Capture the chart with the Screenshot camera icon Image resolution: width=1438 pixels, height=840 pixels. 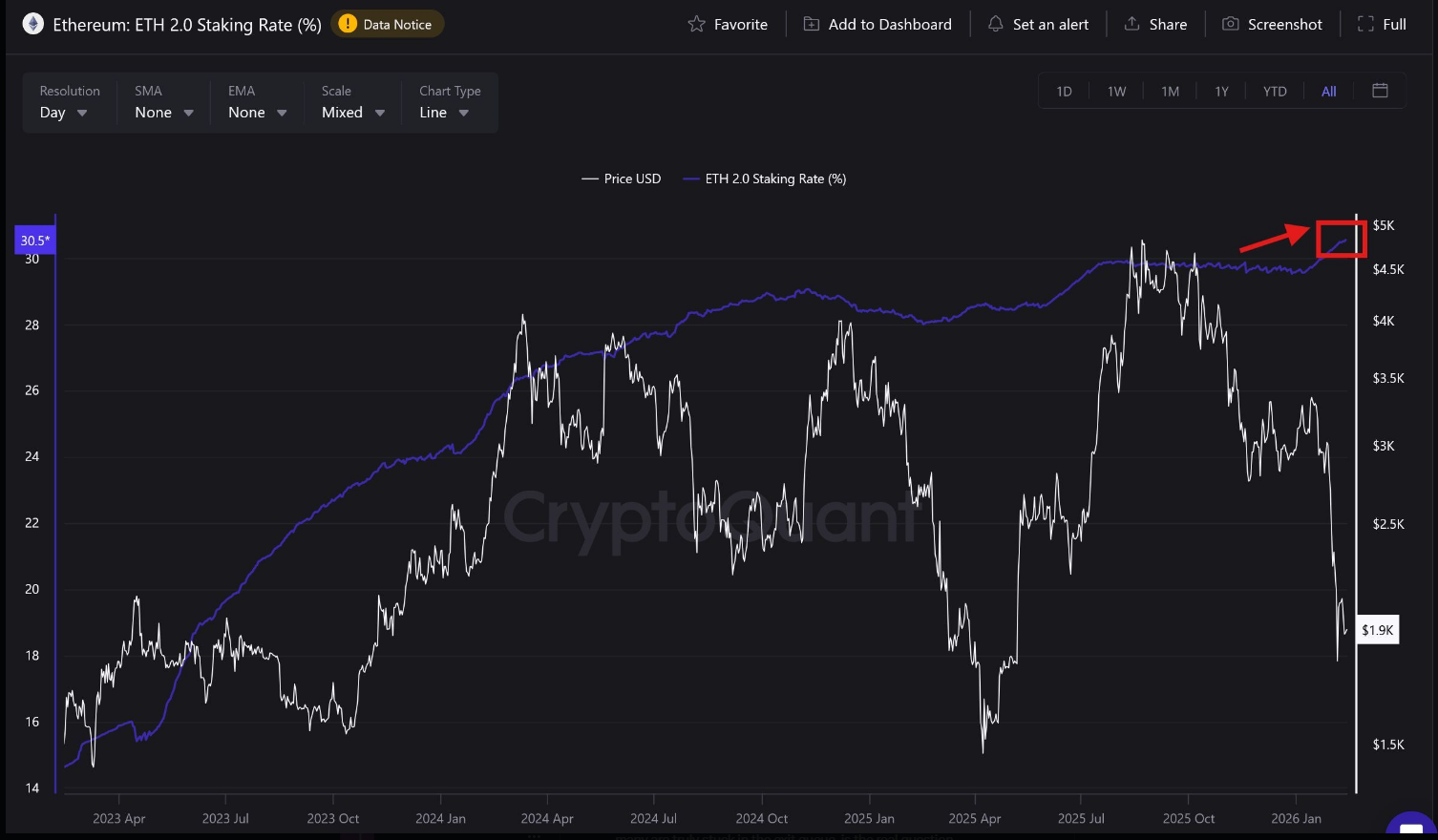pyautogui.click(x=1229, y=24)
